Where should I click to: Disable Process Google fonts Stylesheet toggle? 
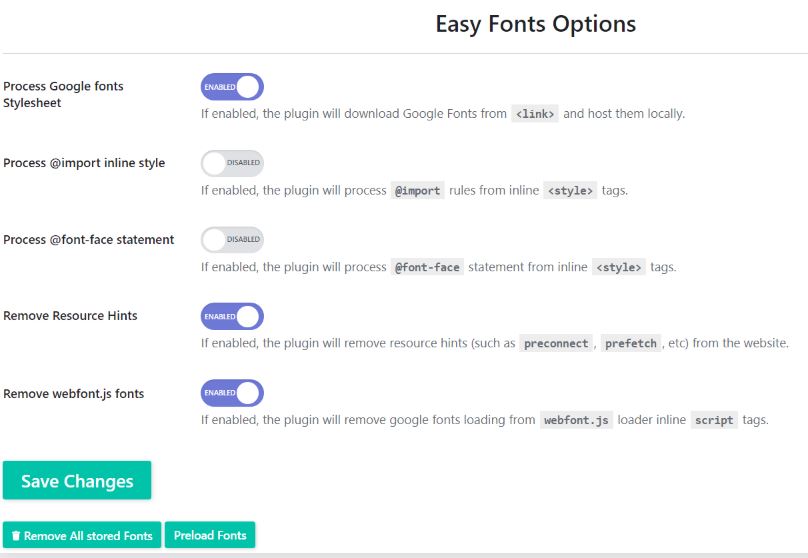point(232,87)
